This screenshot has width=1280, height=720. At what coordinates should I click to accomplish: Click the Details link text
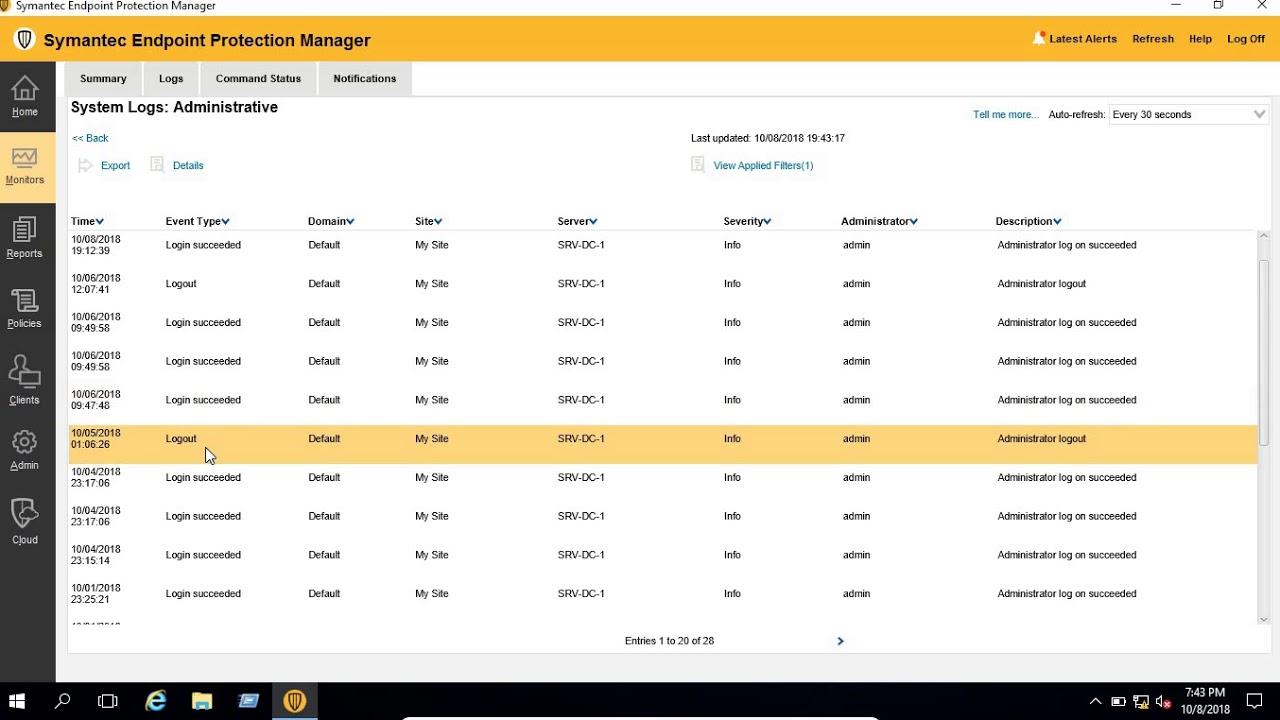pos(188,165)
